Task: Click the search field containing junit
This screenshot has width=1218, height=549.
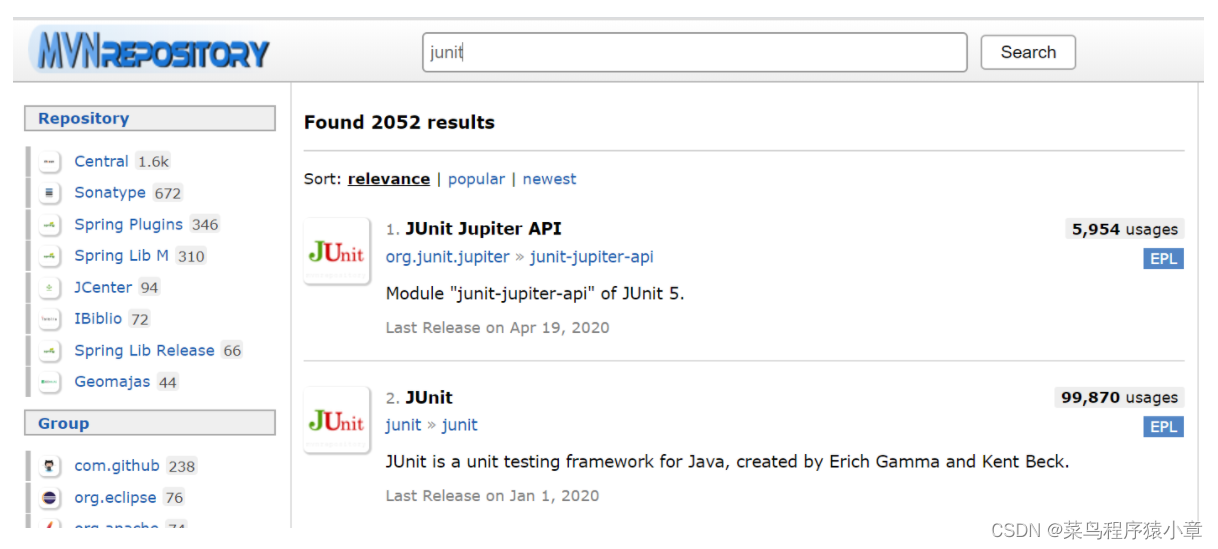Action: 695,52
